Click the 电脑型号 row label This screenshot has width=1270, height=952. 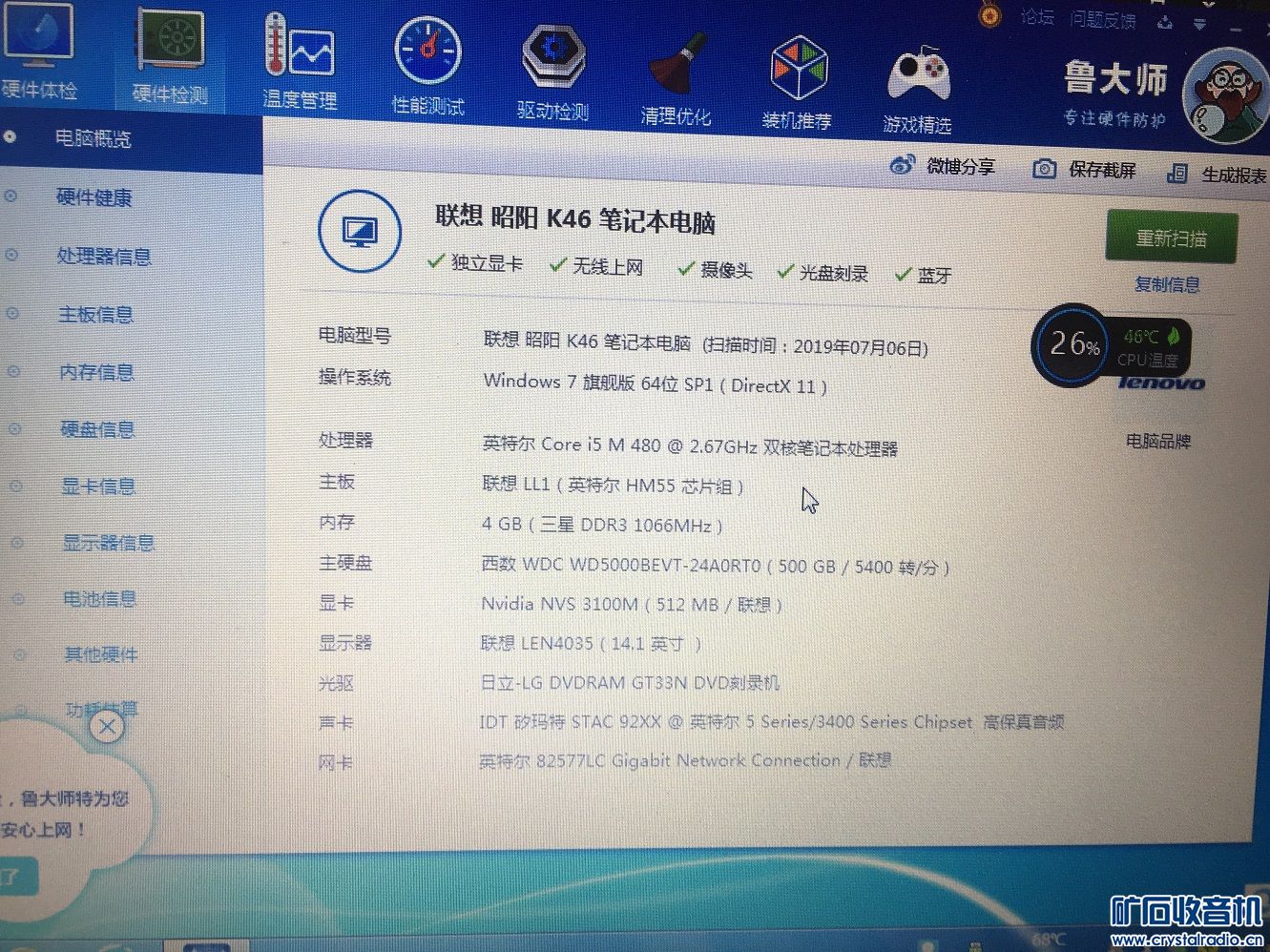[x=354, y=336]
